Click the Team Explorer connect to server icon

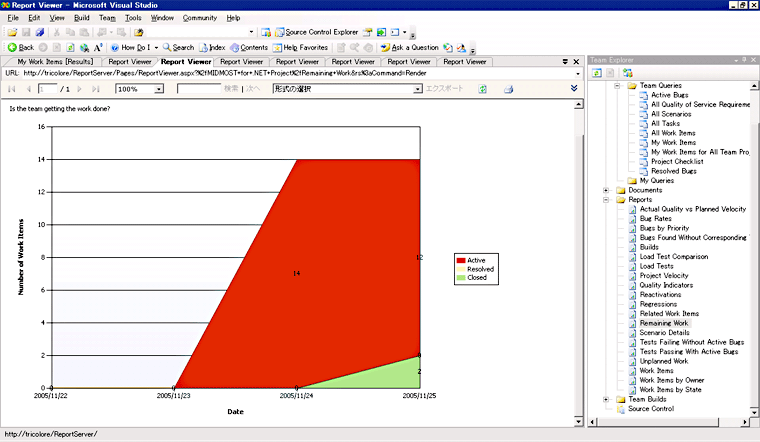click(x=628, y=73)
